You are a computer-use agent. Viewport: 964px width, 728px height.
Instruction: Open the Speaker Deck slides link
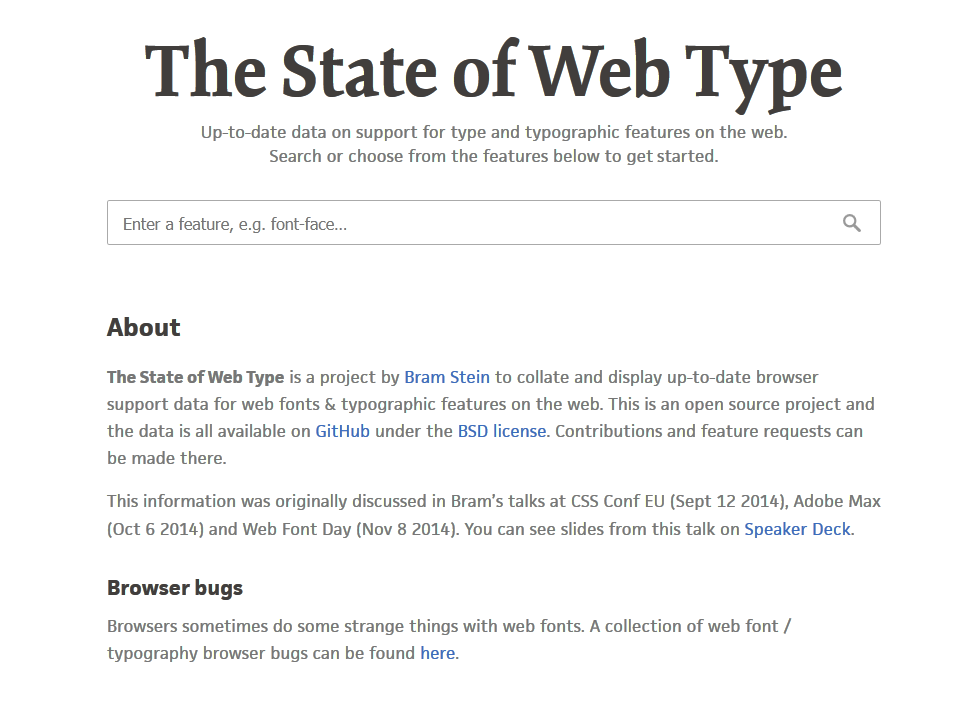click(797, 529)
